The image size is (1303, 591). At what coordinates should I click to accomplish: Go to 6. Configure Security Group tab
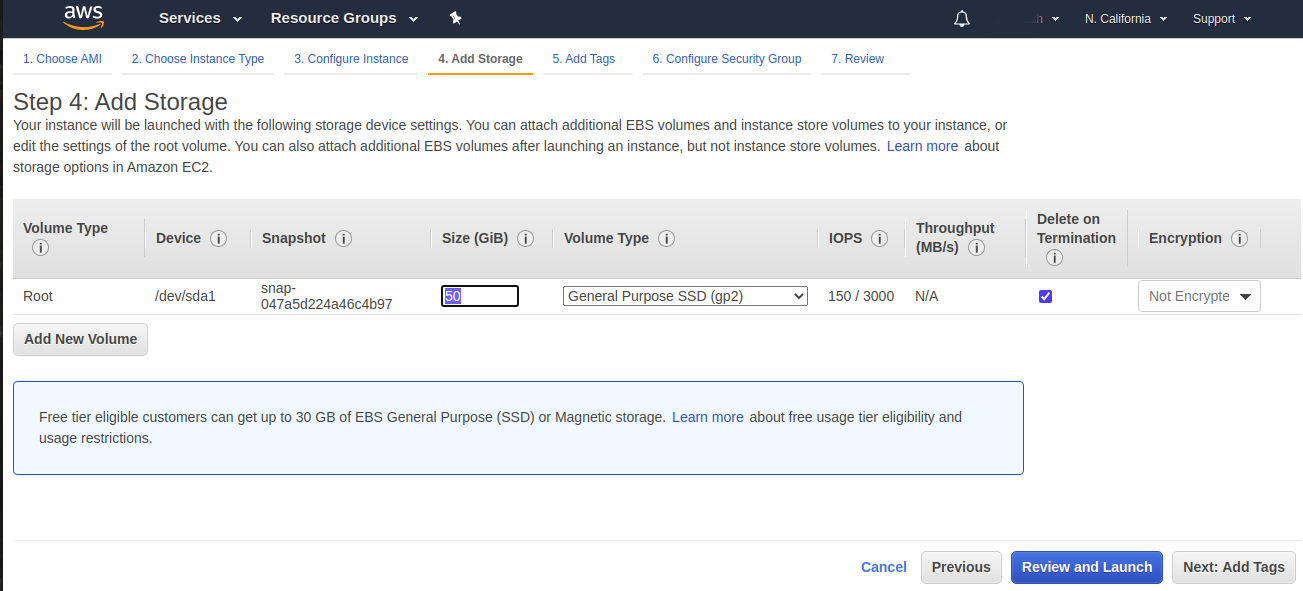(726, 59)
